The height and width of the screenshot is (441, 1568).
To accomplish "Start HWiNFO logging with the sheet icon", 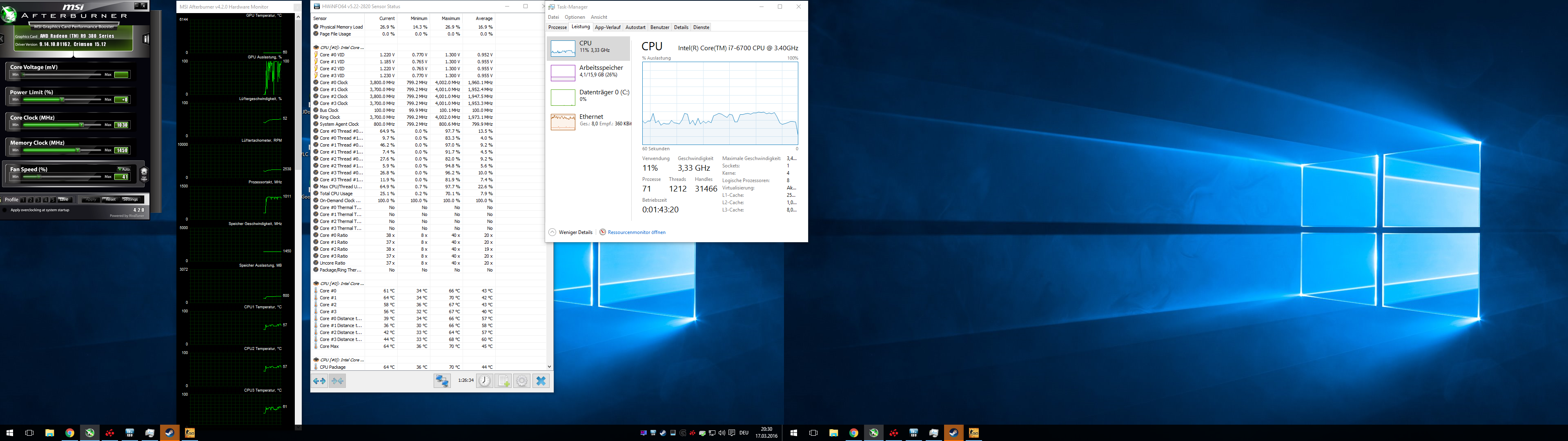I will (x=503, y=381).
